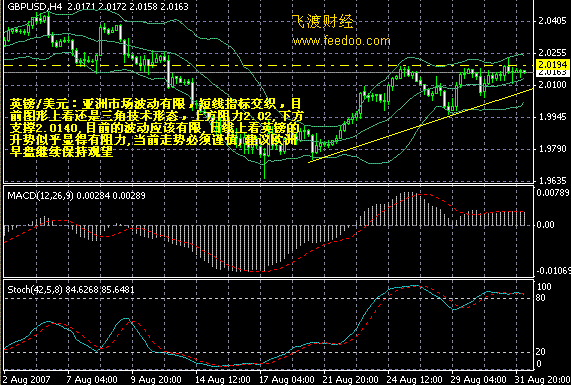Select the Stoch(42,5,8) indicator label
This screenshot has width=571, height=385.
[x=36, y=290]
